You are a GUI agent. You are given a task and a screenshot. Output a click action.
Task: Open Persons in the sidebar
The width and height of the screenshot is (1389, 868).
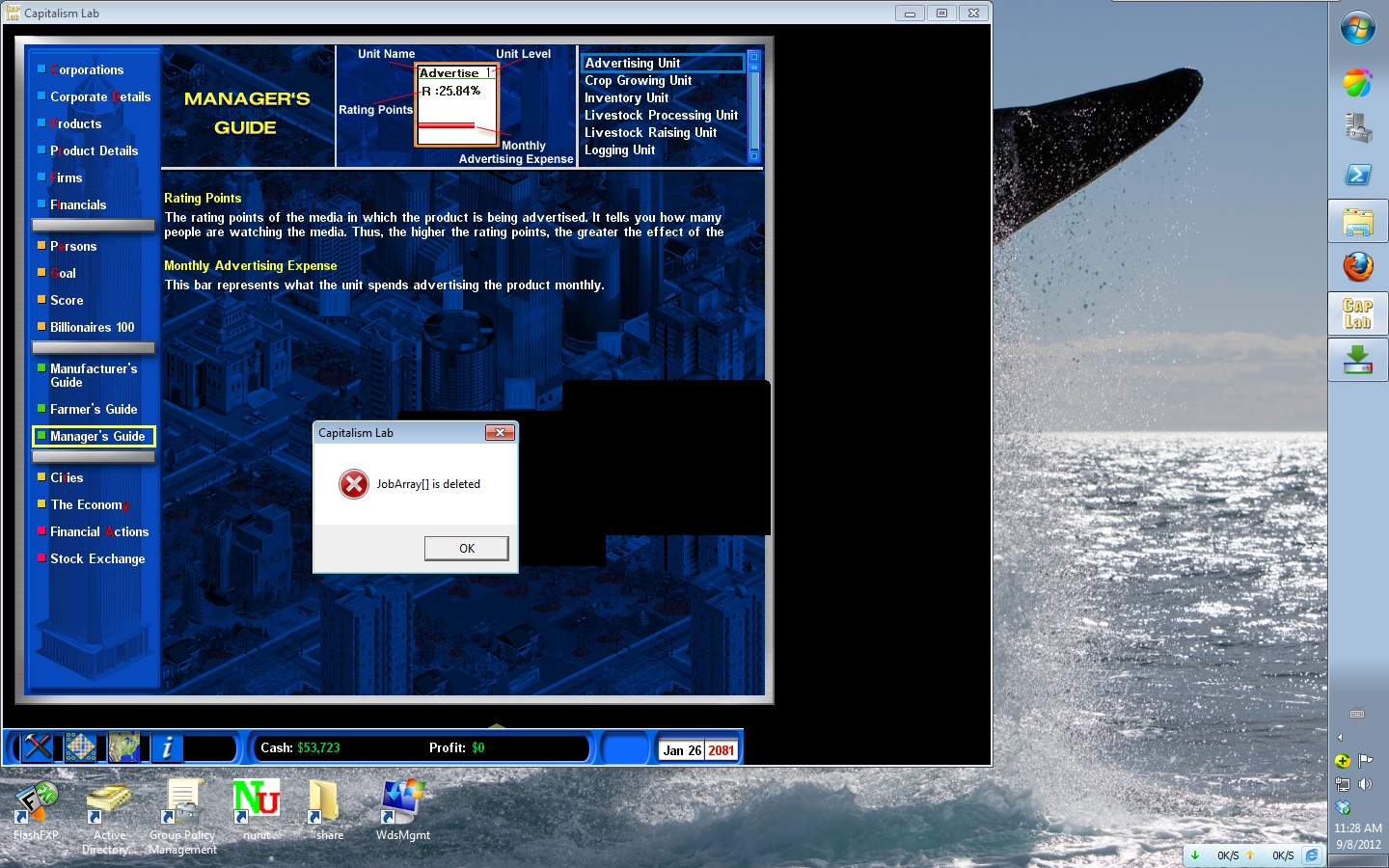pyautogui.click(x=73, y=246)
